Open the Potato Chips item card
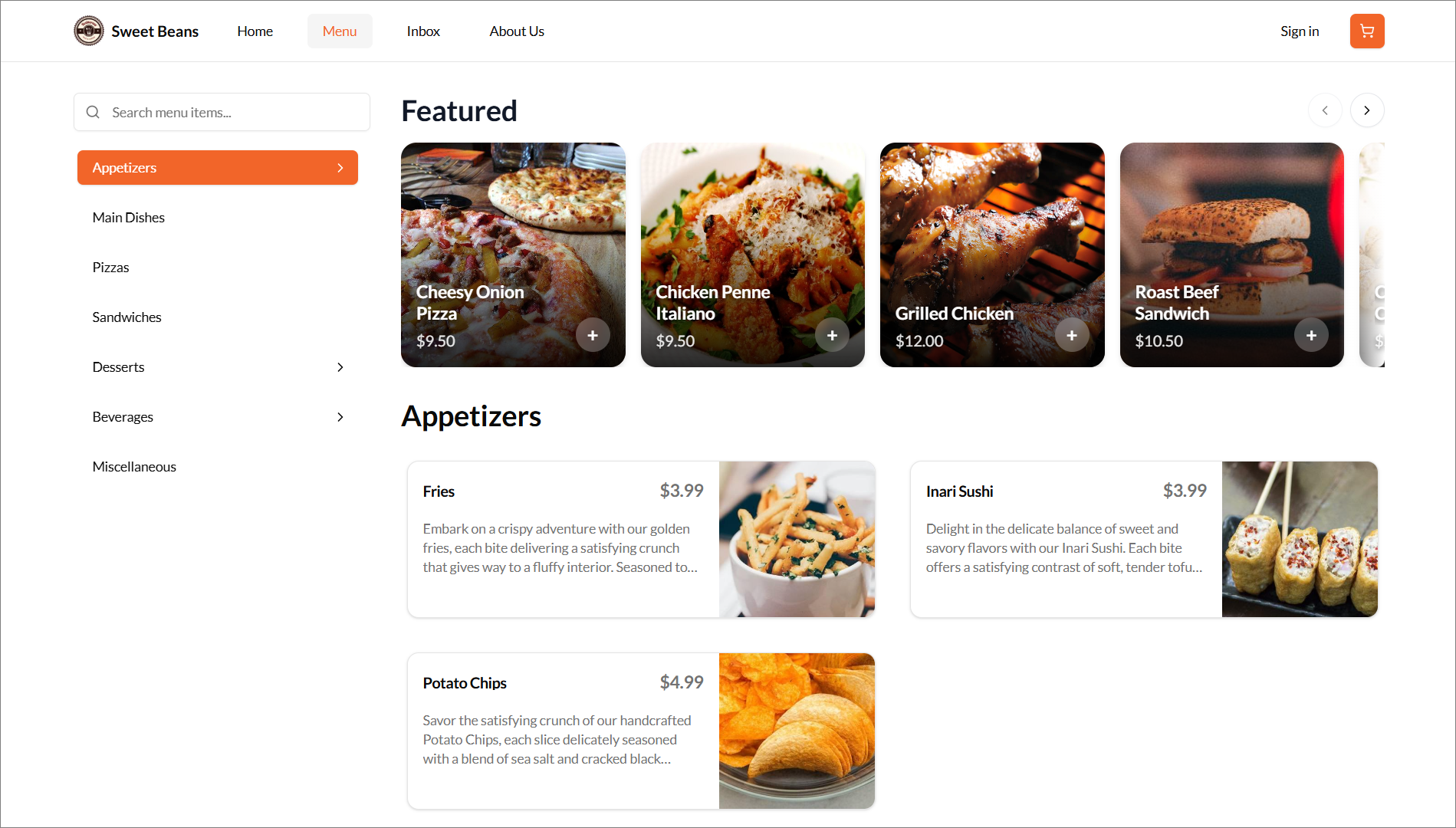This screenshot has height=828, width=1456. click(641, 731)
